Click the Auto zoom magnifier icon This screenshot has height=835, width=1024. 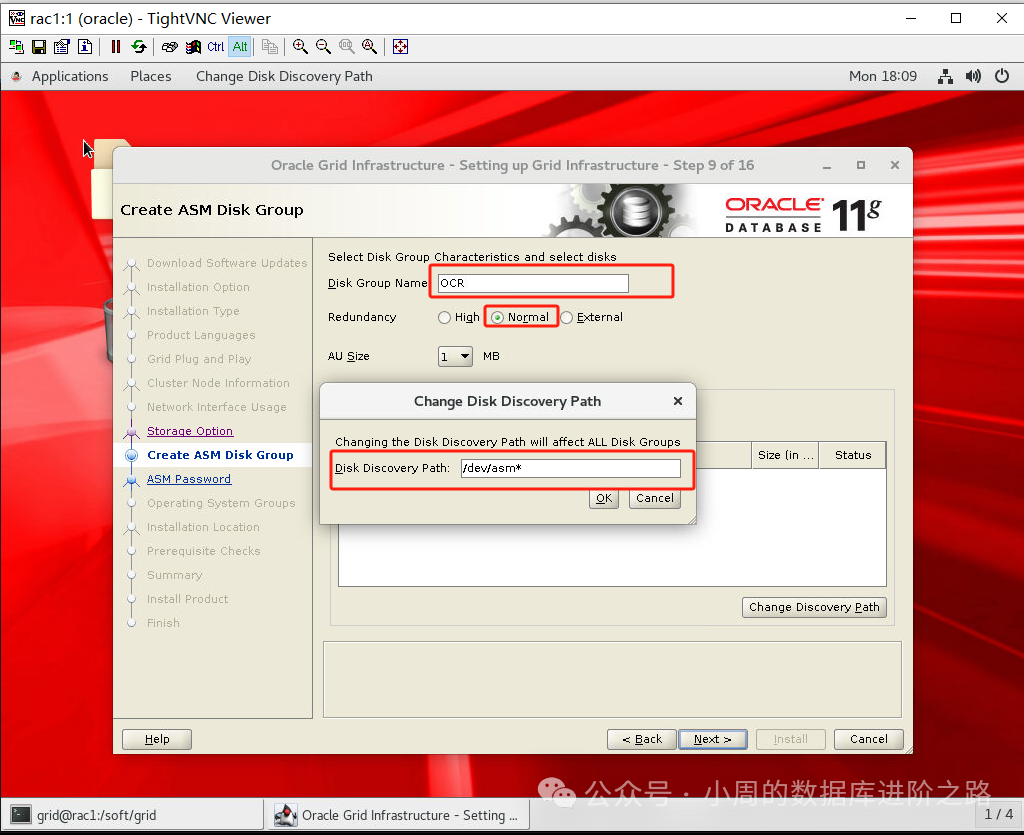pos(370,46)
